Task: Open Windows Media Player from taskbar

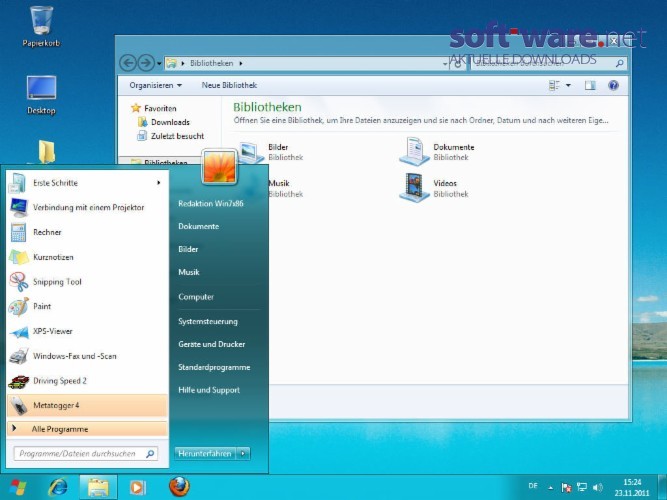Action: pos(137,487)
